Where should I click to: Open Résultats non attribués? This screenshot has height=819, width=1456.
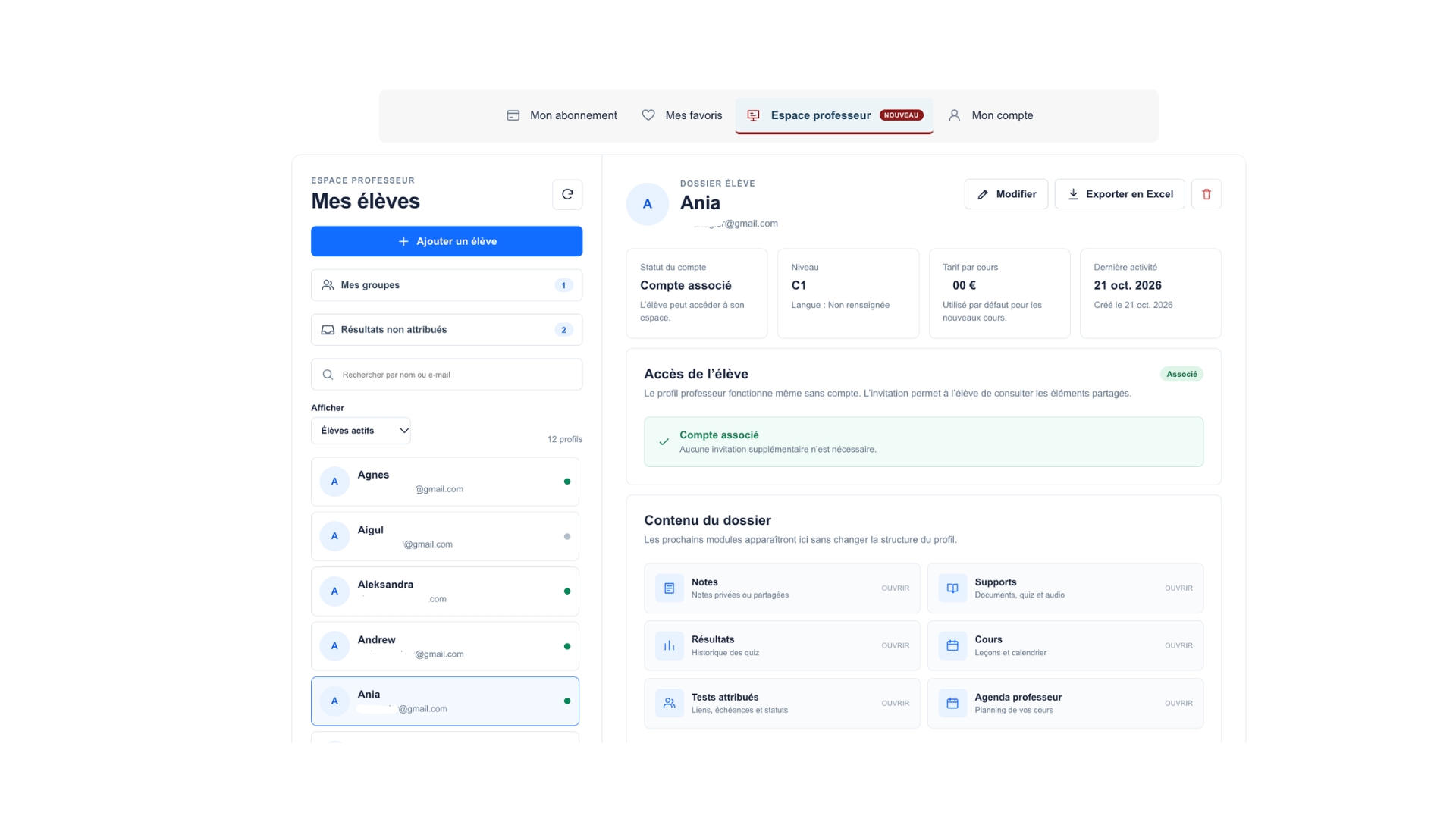(447, 330)
